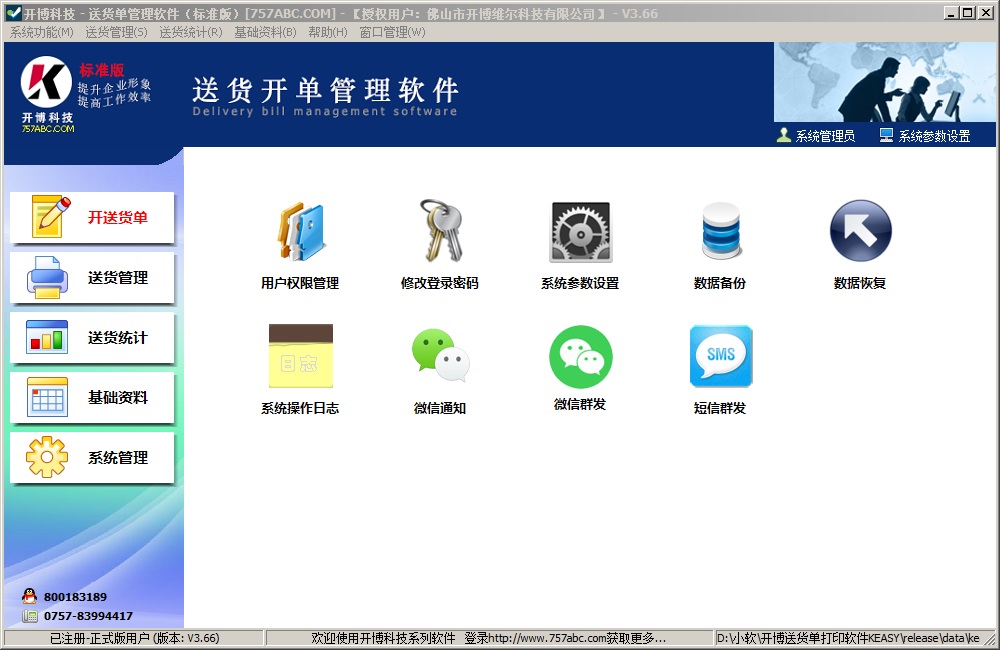The image size is (1000, 650).
Task: Open the 基础资料(B) menu
Action: click(265, 32)
